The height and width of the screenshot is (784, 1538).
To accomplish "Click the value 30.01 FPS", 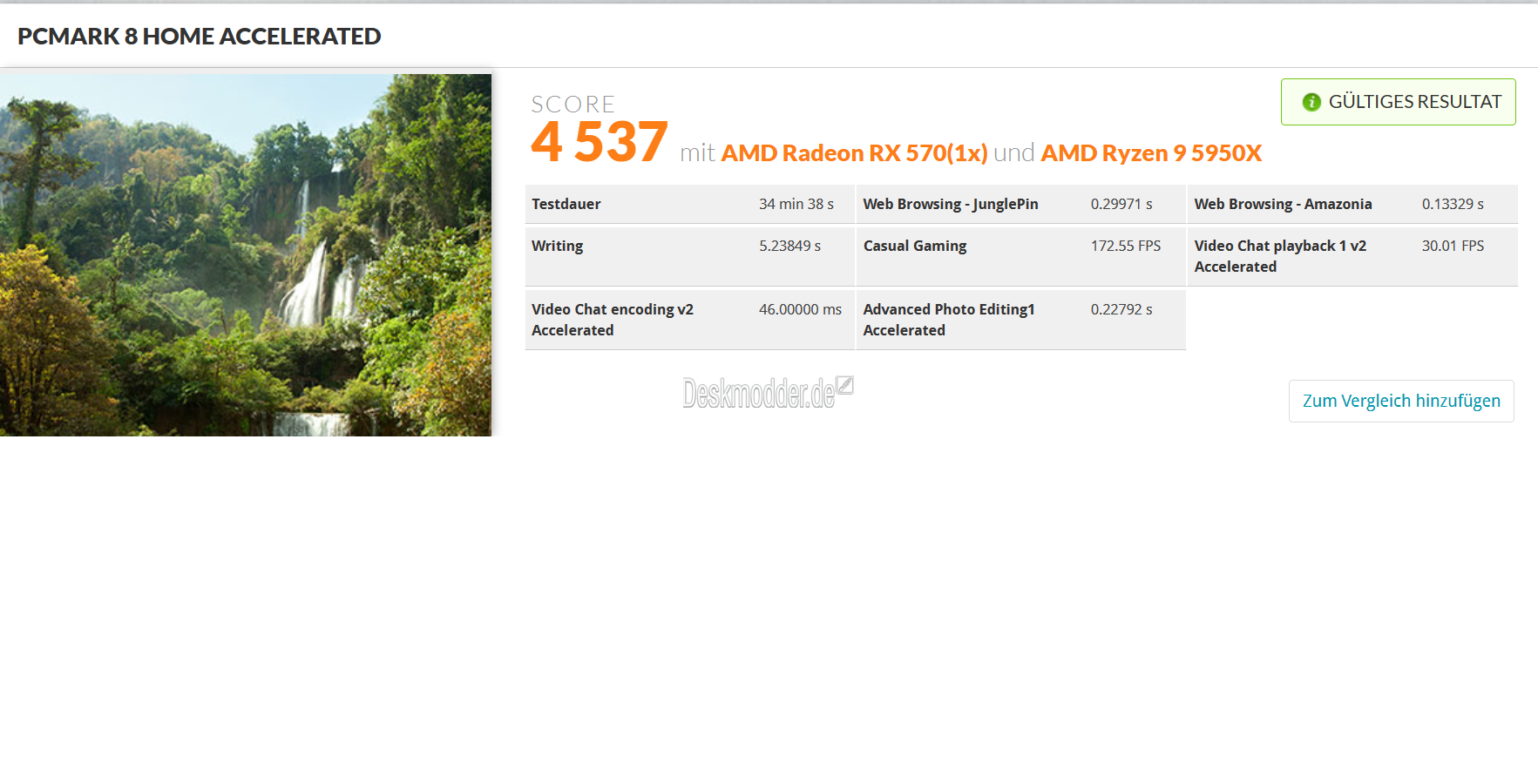I will 1453,246.
